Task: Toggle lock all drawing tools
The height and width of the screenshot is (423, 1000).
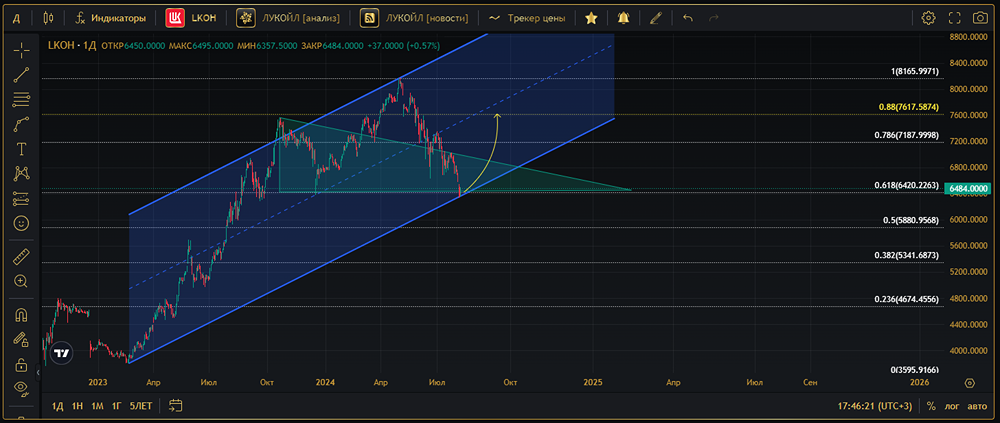Action: tap(21, 365)
